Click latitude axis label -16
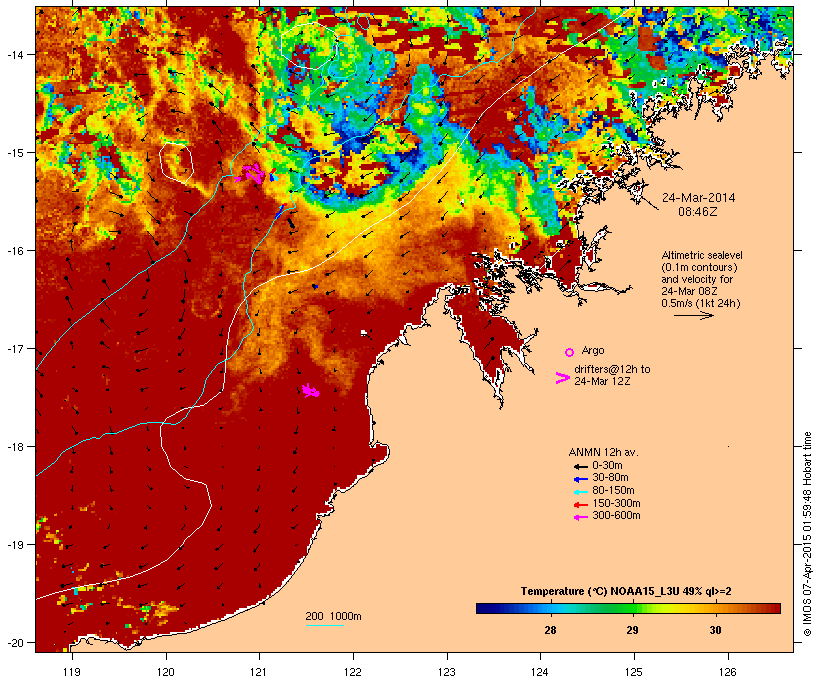This screenshot has width=820, height=680. (14, 251)
